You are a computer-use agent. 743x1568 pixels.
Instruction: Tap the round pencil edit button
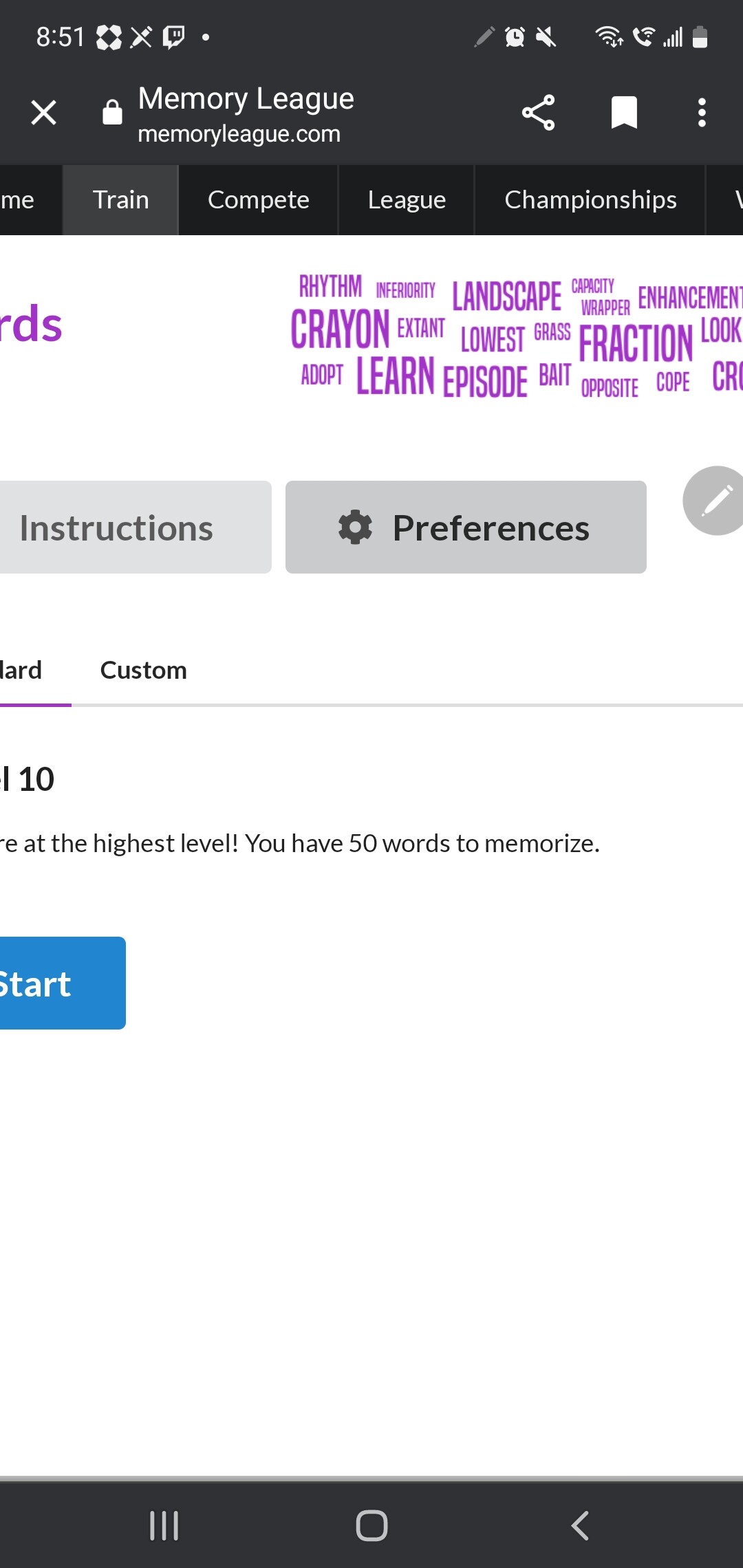(715, 501)
